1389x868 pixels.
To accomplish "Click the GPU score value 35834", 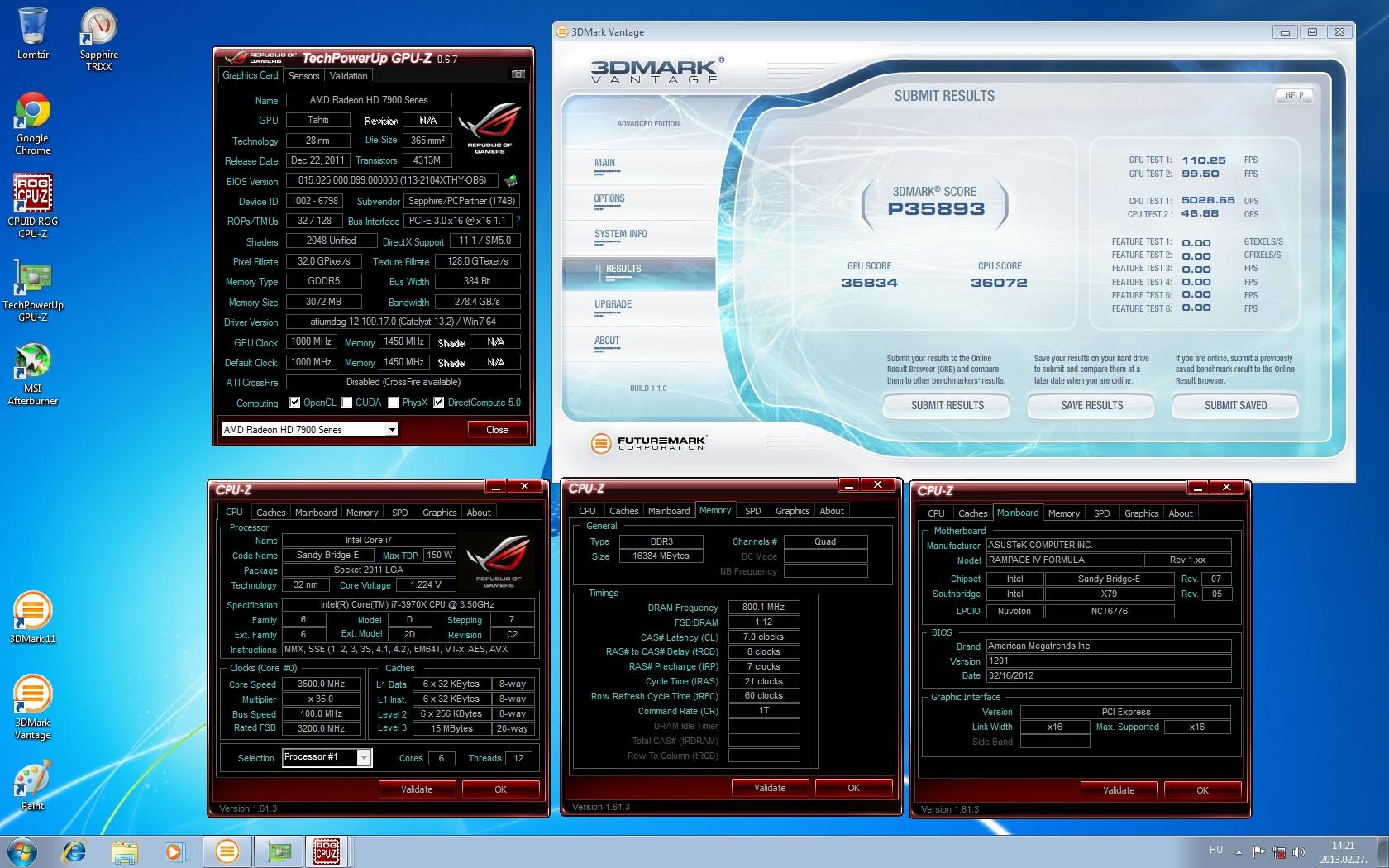I will click(869, 283).
